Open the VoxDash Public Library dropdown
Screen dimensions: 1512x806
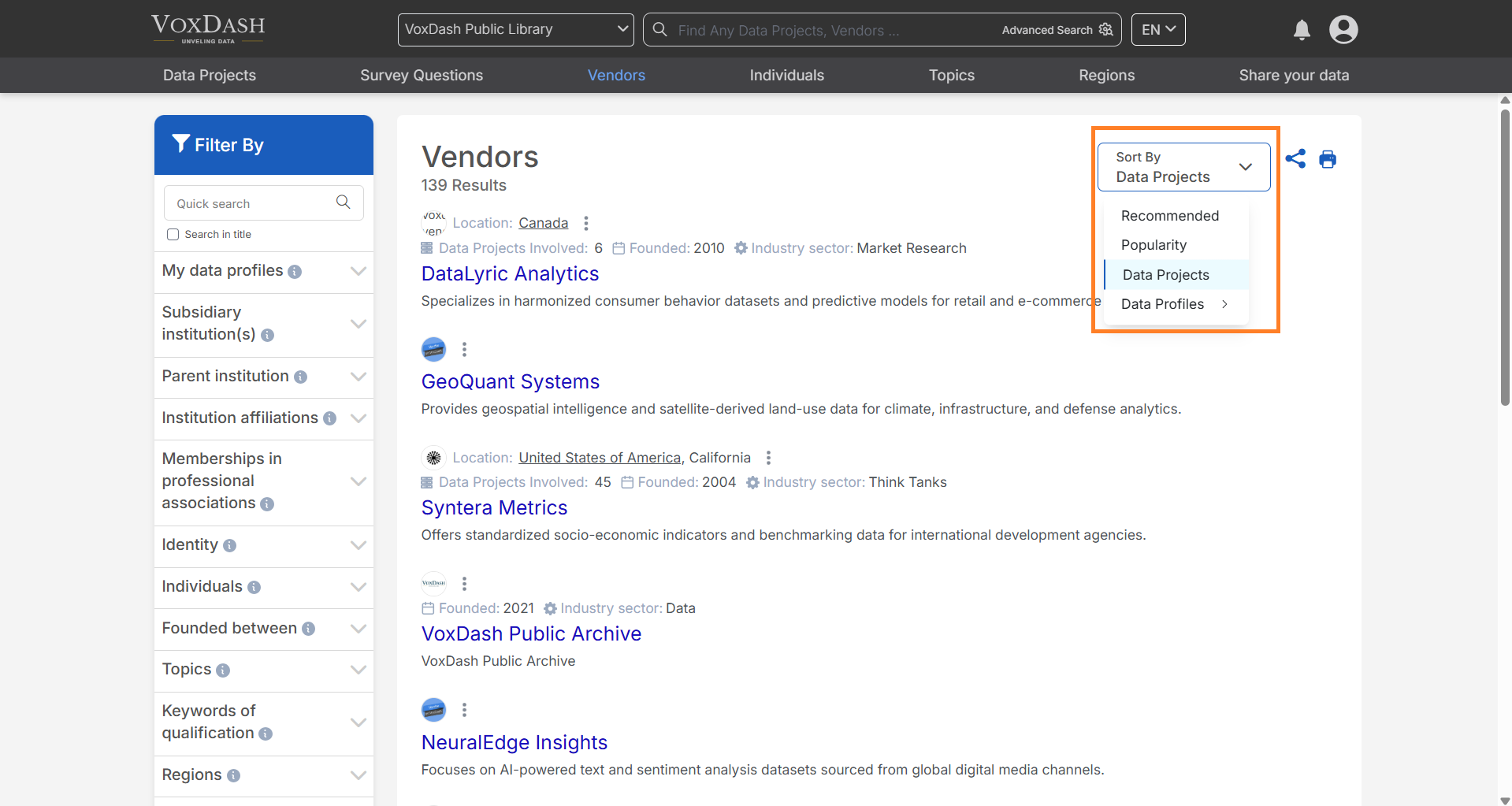click(x=515, y=29)
